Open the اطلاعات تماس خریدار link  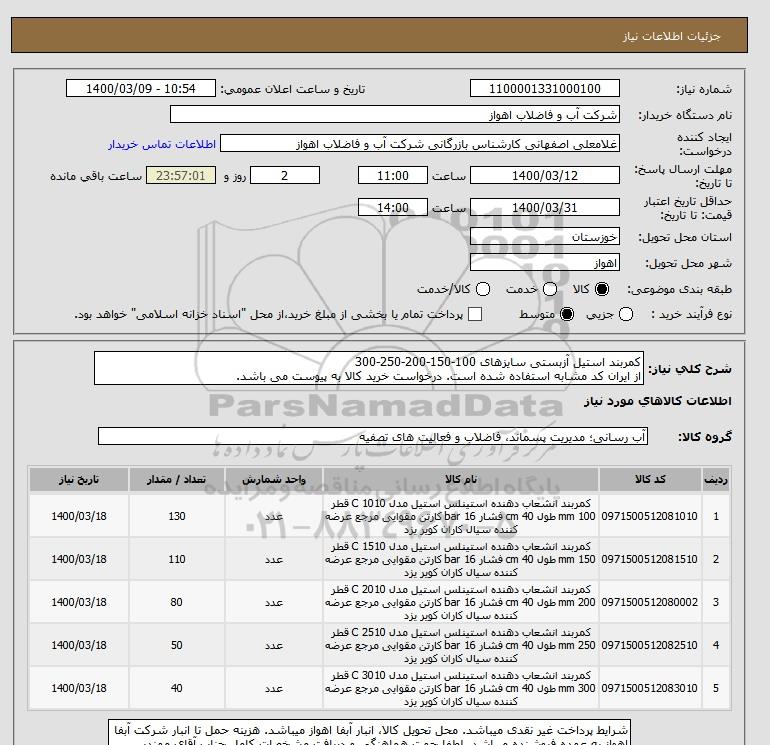[162, 144]
